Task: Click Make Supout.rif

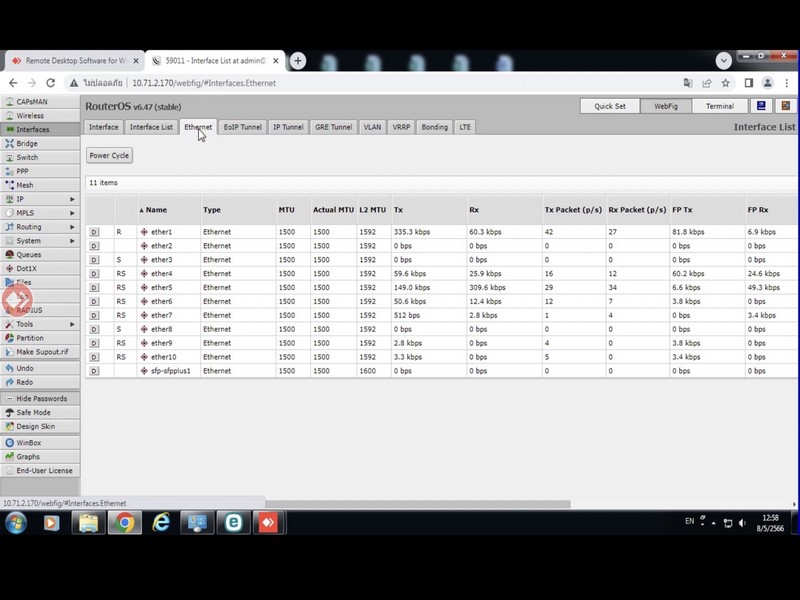Action: [40, 352]
